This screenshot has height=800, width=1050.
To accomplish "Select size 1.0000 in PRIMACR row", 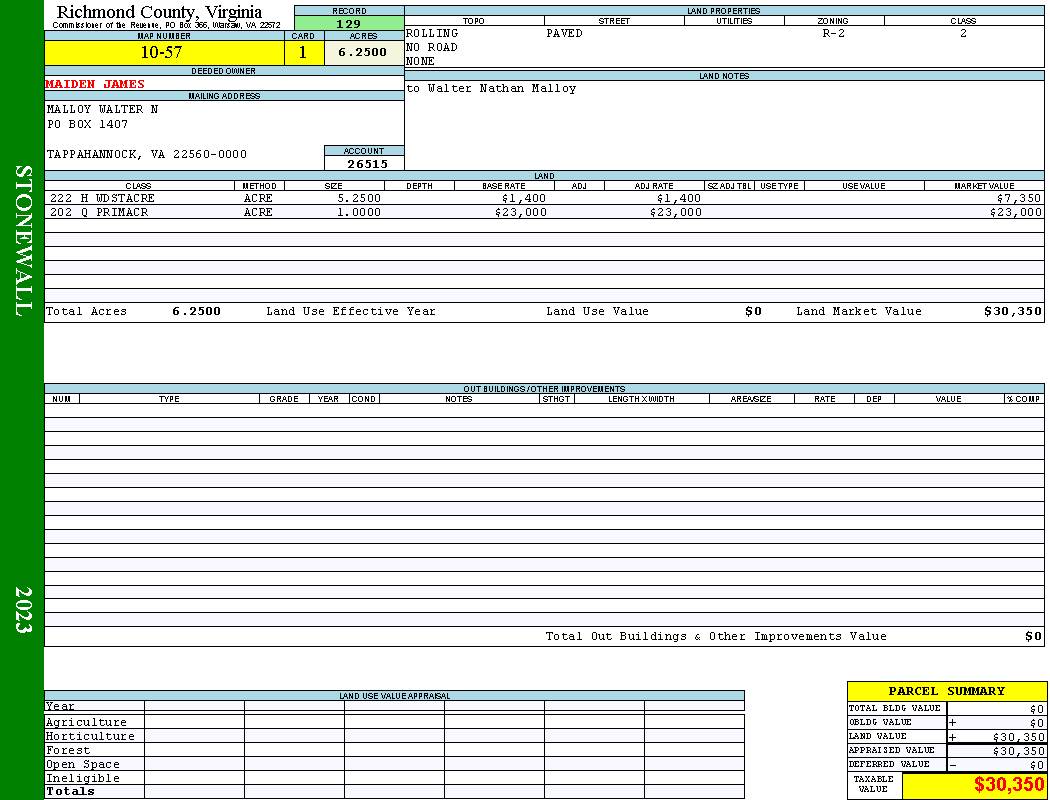I will [x=359, y=212].
